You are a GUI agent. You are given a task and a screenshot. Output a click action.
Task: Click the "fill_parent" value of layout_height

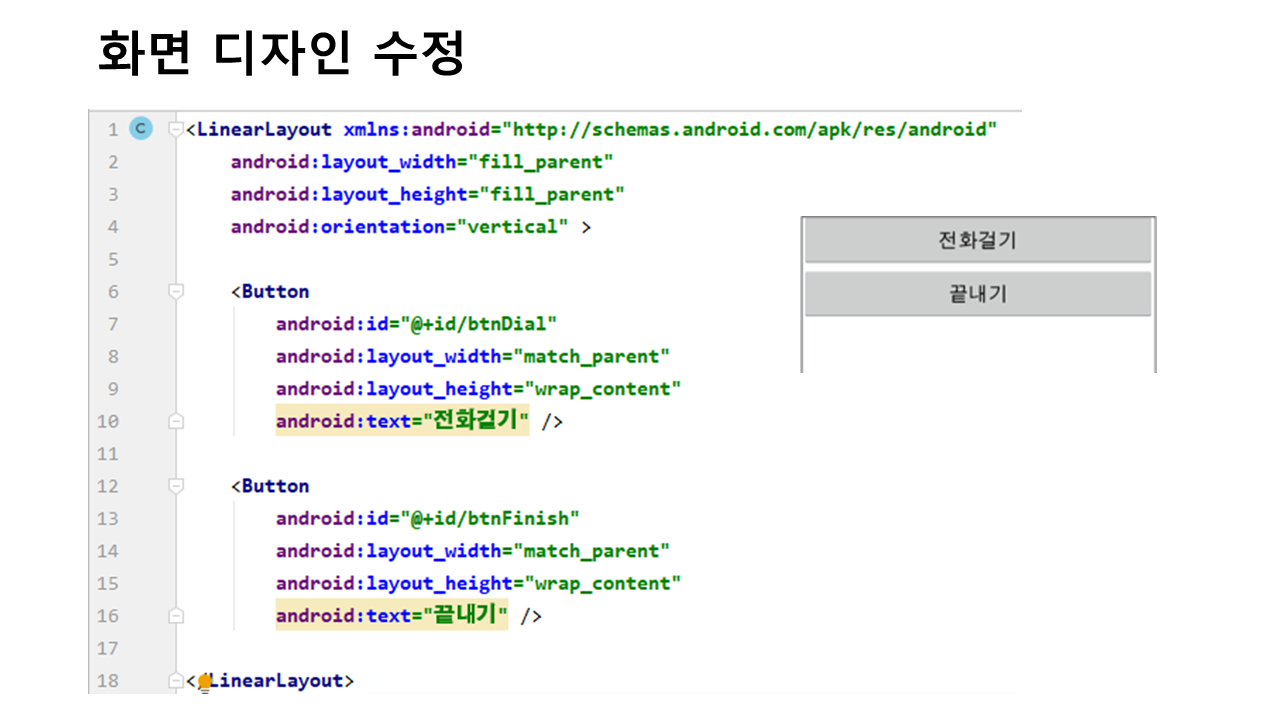[x=552, y=194]
